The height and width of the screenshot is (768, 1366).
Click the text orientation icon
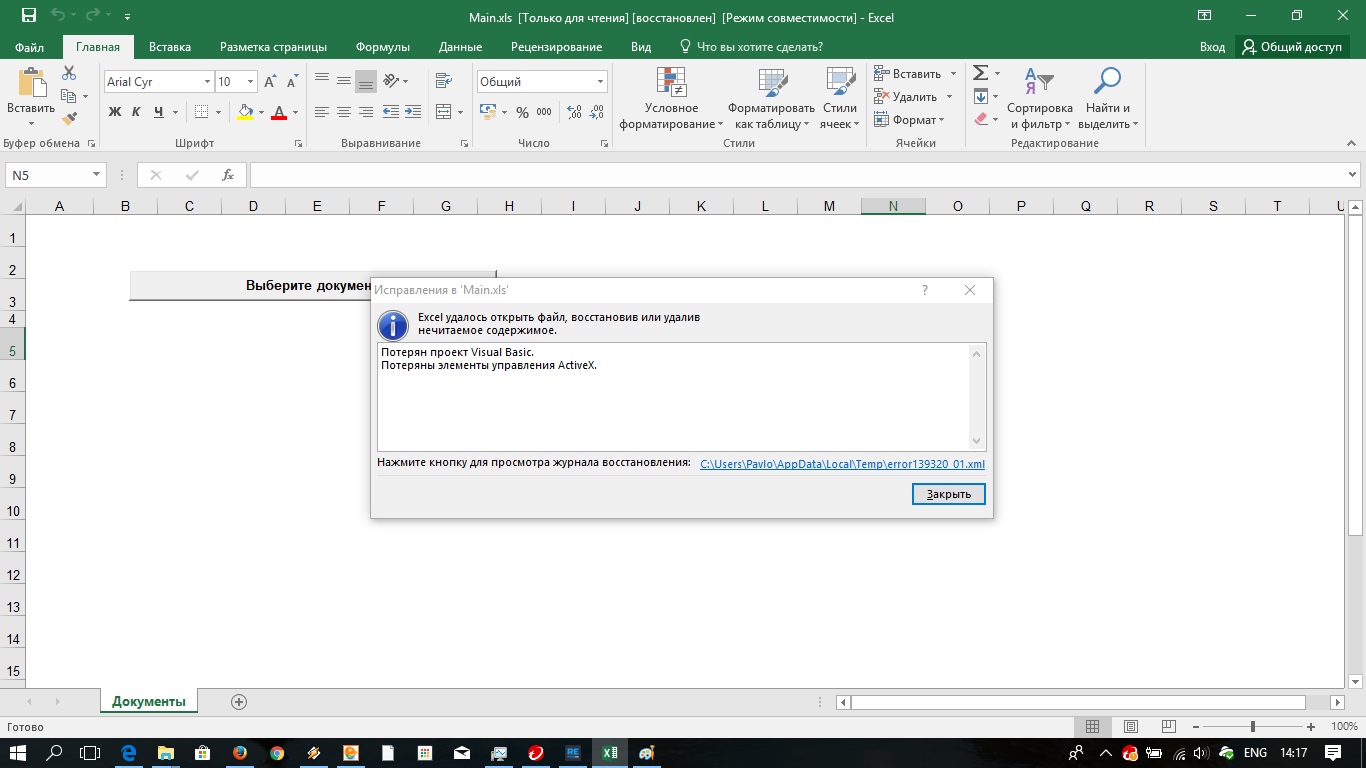392,81
